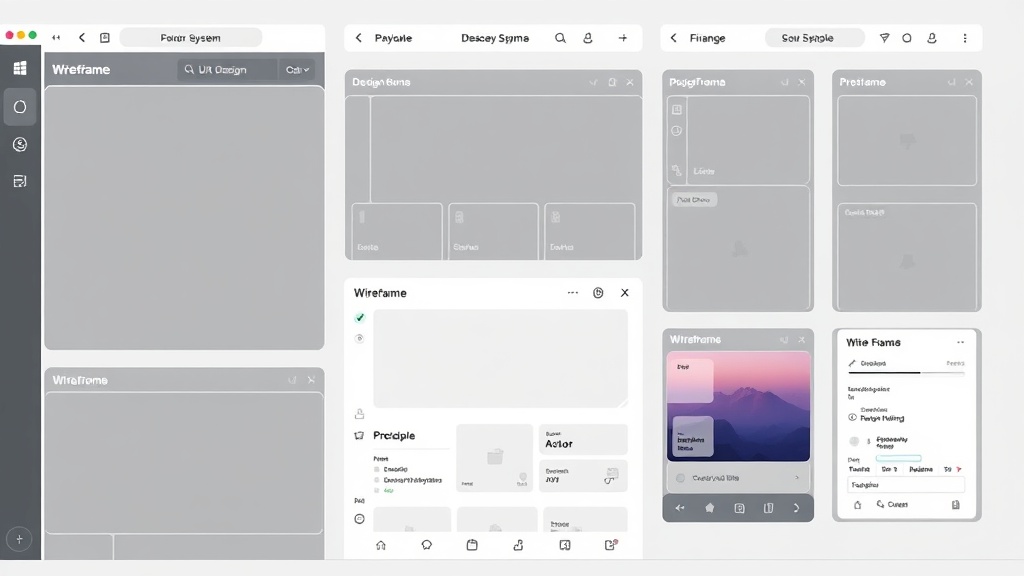Select the third card in Design Bens panel

coord(590,231)
